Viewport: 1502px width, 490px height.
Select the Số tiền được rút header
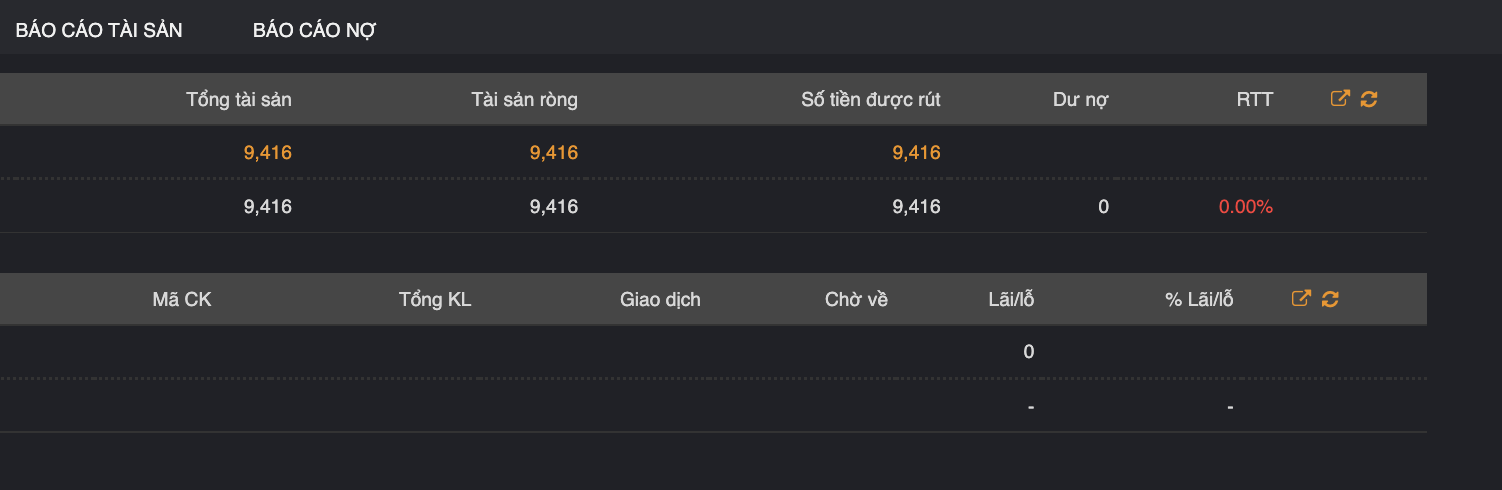pos(870,100)
